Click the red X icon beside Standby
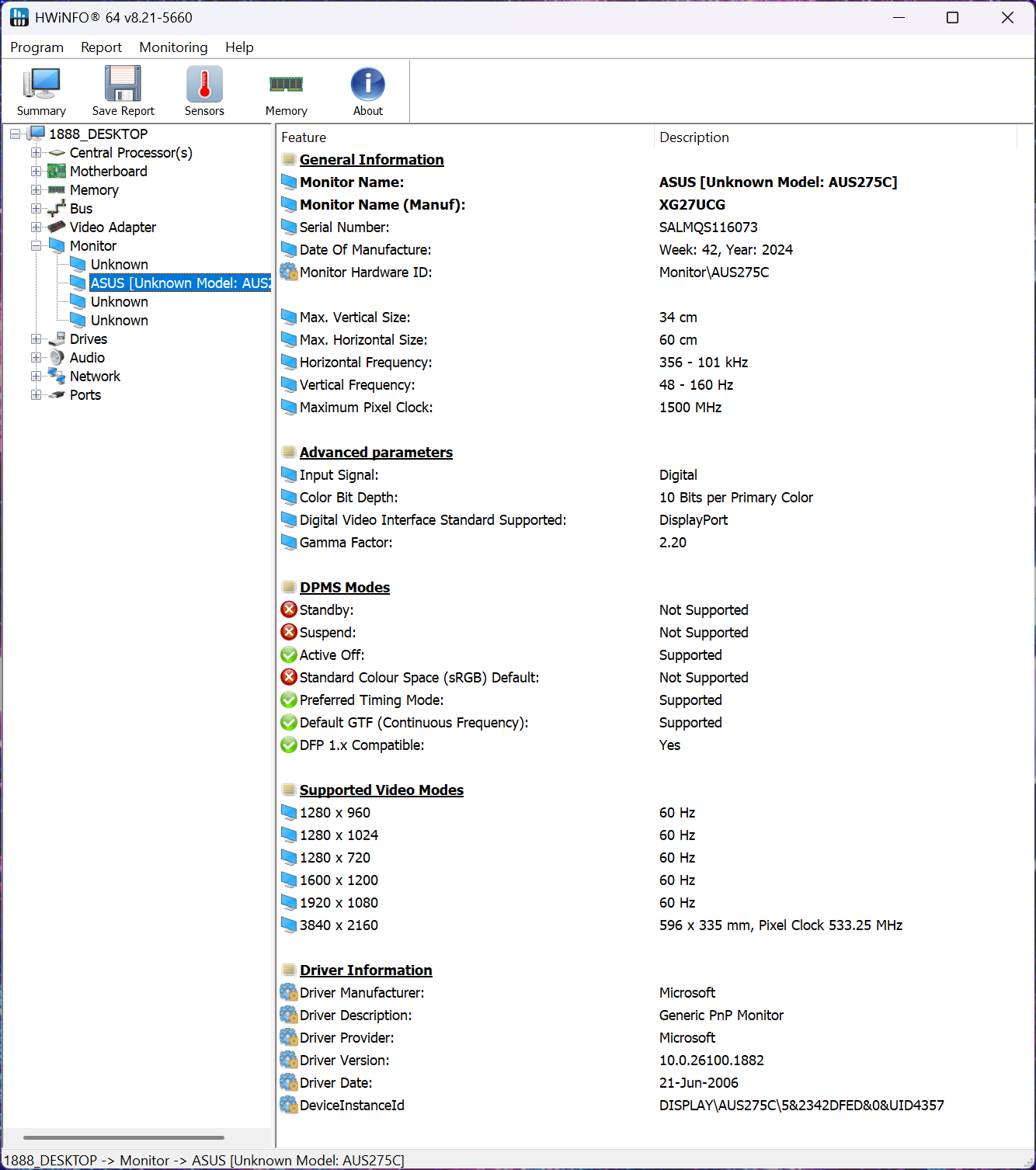 [289, 609]
